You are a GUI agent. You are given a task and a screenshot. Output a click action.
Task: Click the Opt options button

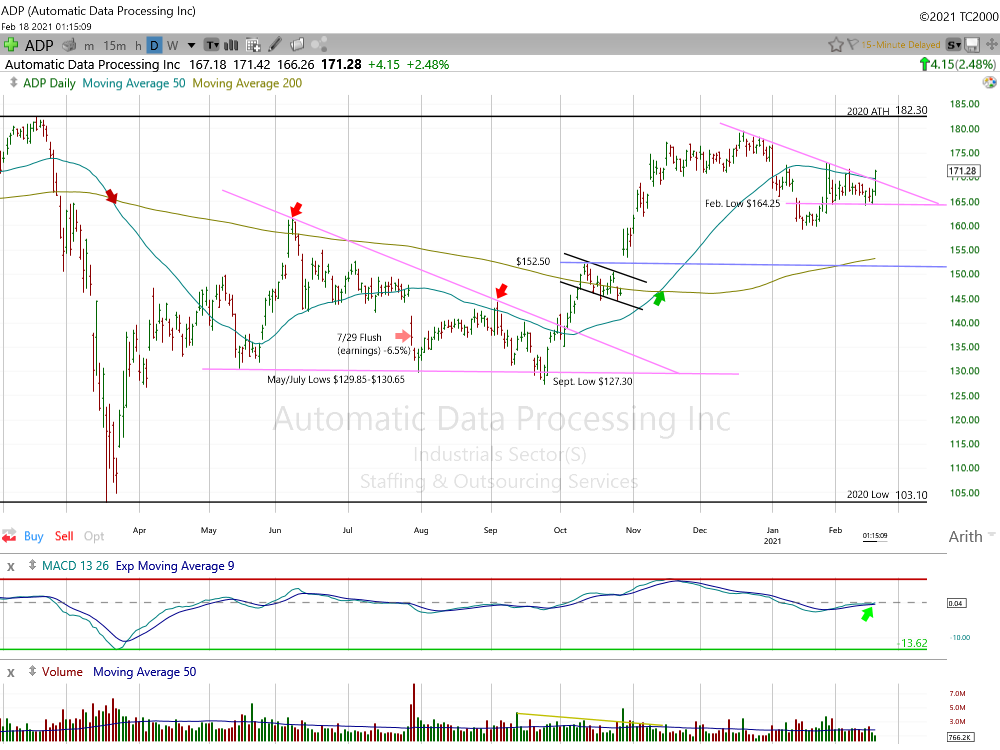pyautogui.click(x=94, y=536)
